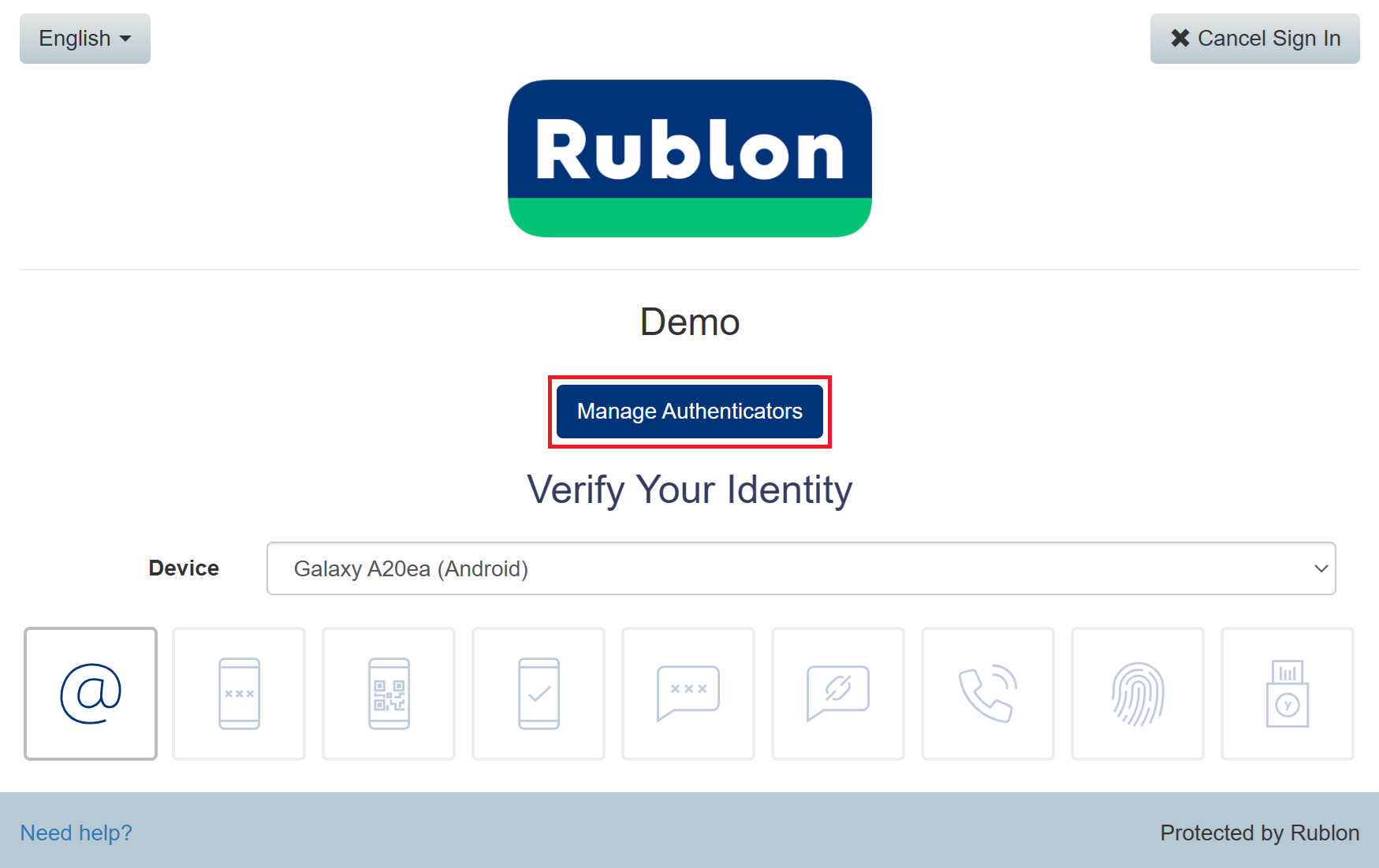Open the Need help? link
This screenshot has height=868, width=1379.
[x=76, y=833]
